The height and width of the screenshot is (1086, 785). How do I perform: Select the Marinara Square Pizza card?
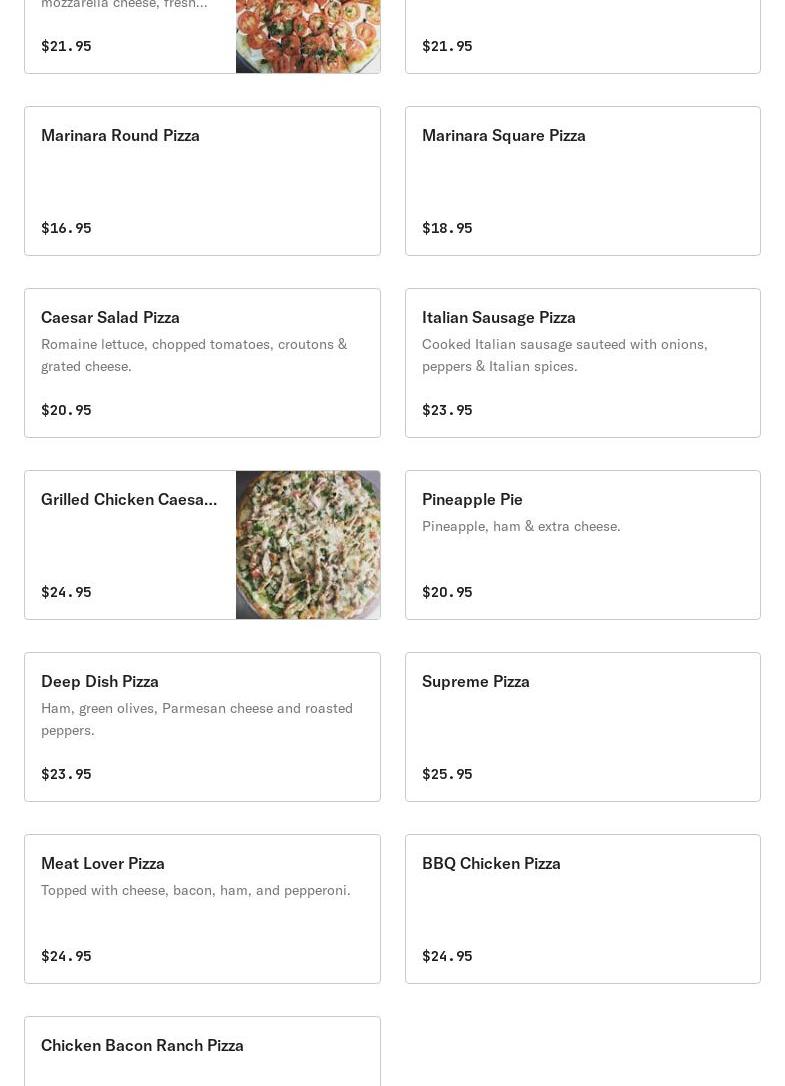(582, 181)
